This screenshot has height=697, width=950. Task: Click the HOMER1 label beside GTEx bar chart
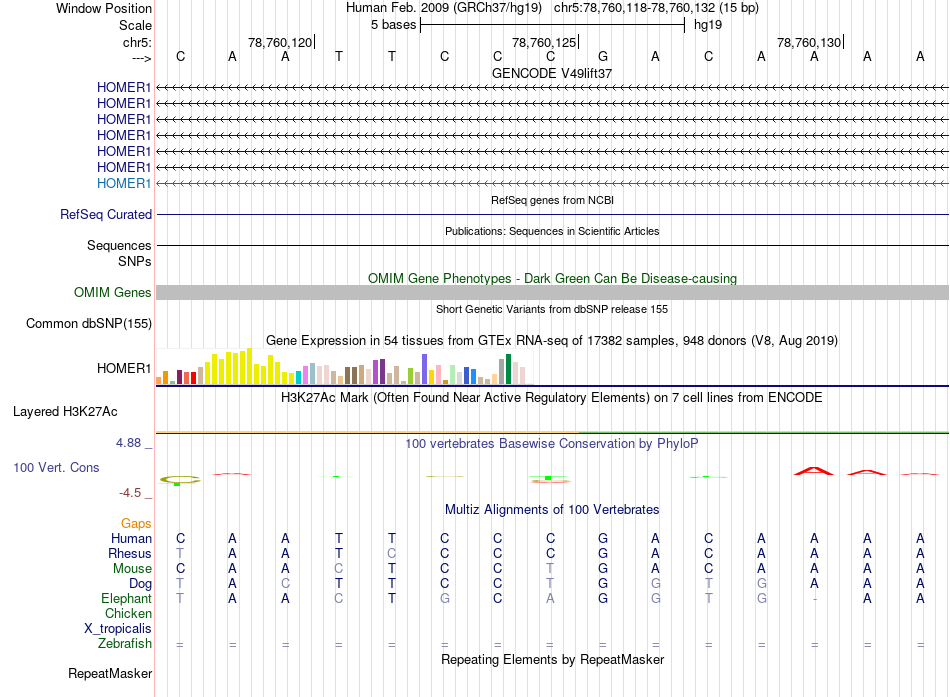pyautogui.click(x=124, y=369)
